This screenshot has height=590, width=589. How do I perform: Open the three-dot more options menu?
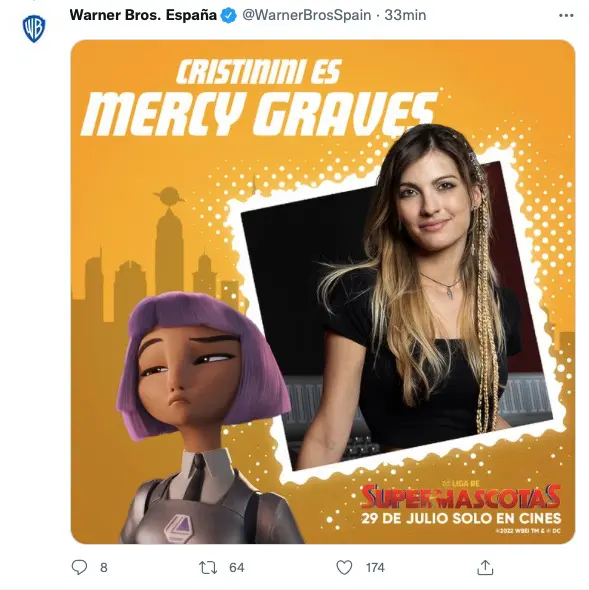point(566,15)
